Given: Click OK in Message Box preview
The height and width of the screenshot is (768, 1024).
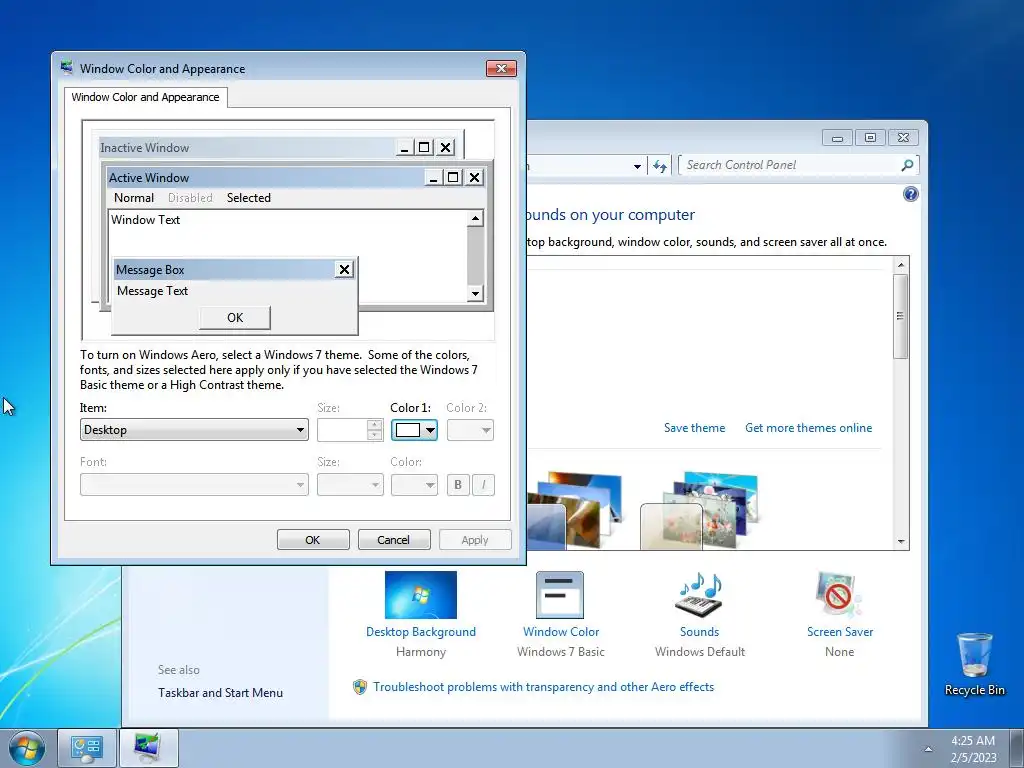Looking at the screenshot, I should (x=234, y=317).
